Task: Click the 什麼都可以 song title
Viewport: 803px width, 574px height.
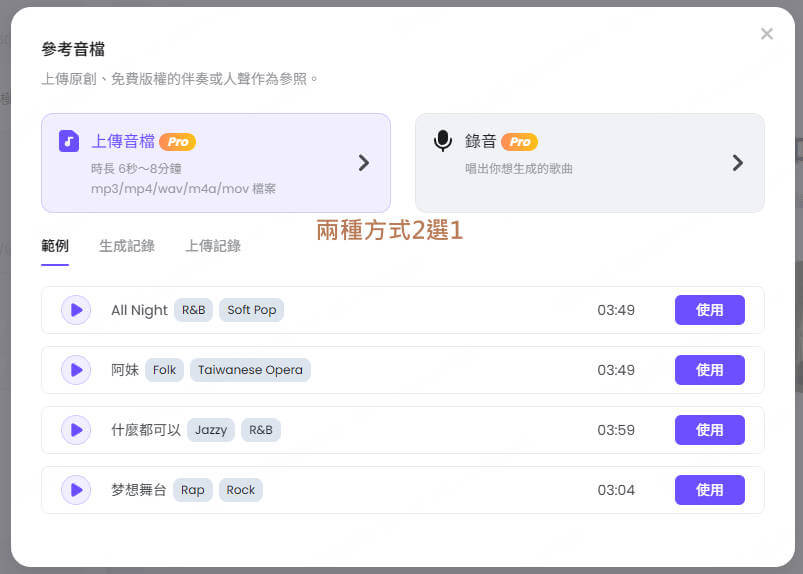Action: 146,430
